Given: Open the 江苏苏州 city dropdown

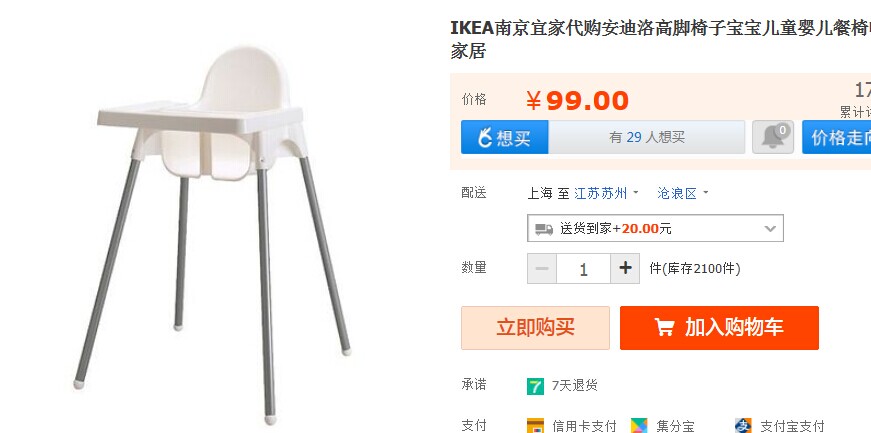Looking at the screenshot, I should pos(606,193).
